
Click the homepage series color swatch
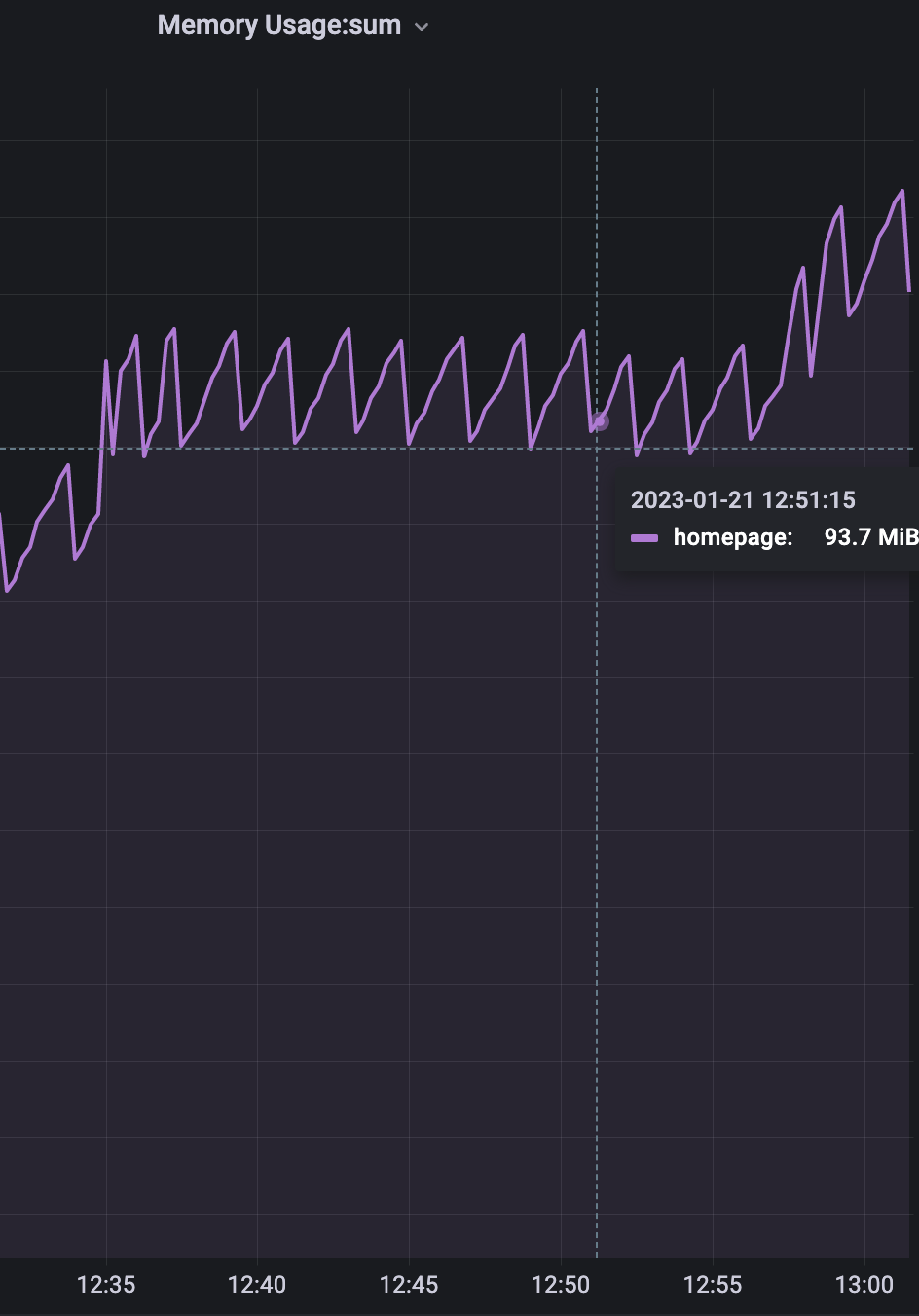click(646, 536)
